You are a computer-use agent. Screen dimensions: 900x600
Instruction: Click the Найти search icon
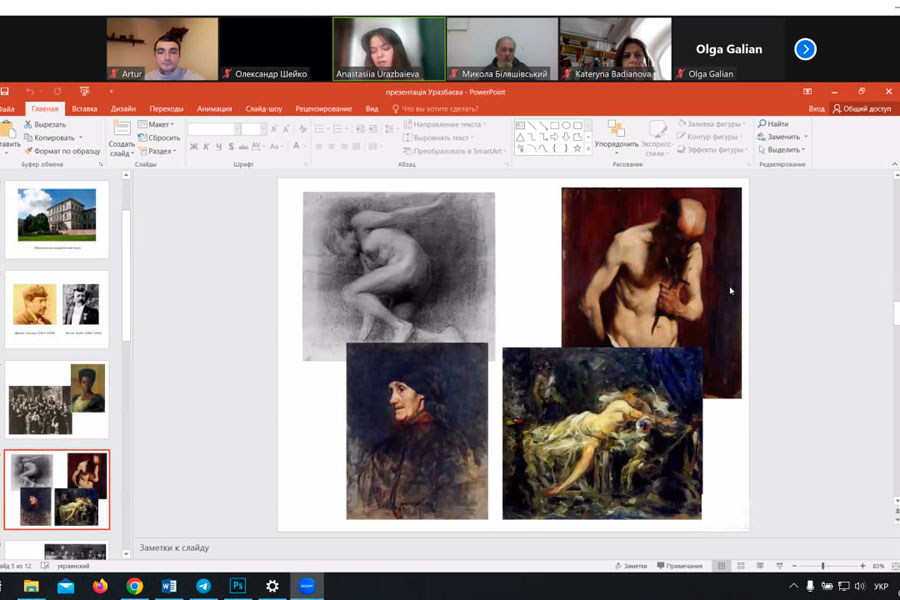pos(762,124)
